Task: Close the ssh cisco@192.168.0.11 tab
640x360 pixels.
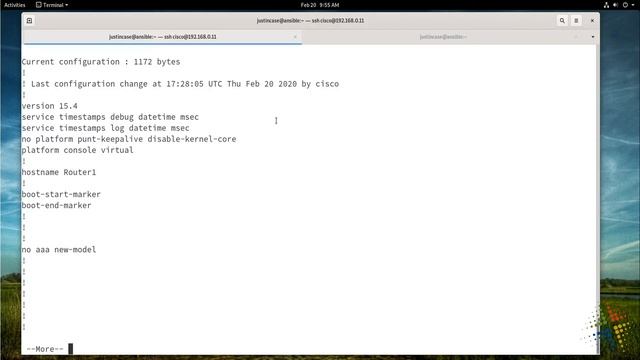Action: (x=295, y=37)
